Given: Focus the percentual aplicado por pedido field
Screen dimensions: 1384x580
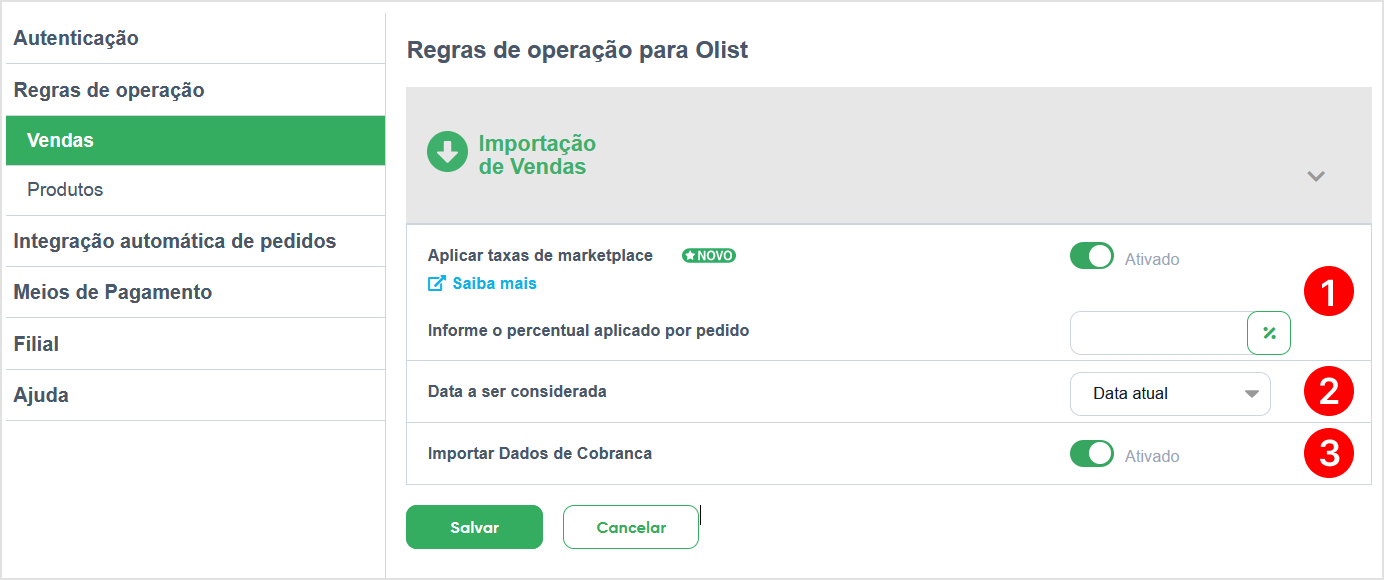Looking at the screenshot, I should click(x=1158, y=333).
